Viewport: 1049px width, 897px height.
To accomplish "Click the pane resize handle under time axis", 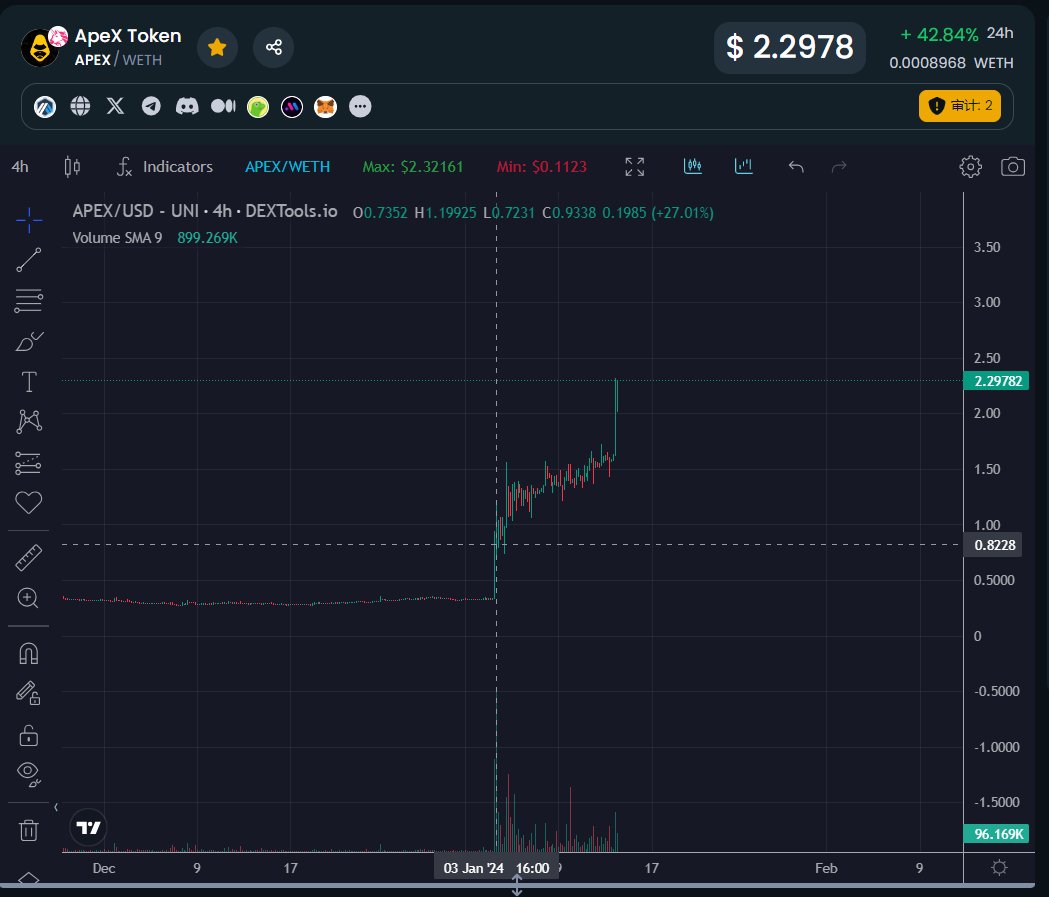I will [x=516, y=885].
